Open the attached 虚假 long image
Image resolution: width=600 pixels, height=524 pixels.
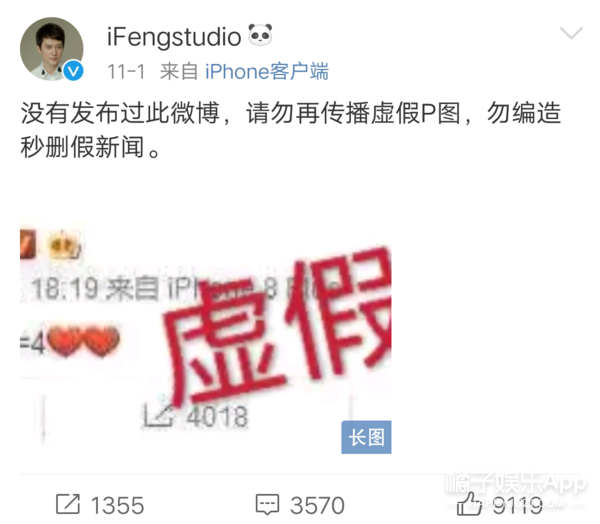[205, 335]
